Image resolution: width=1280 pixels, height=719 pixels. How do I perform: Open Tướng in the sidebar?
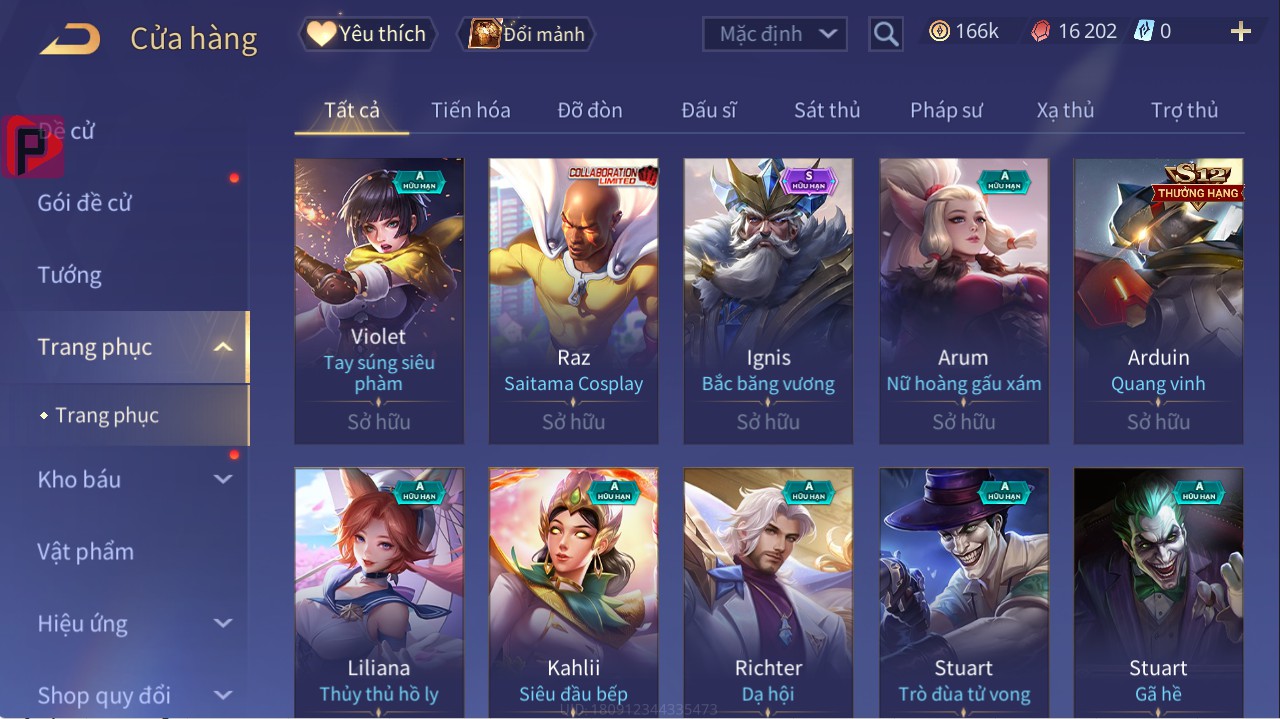tap(69, 275)
